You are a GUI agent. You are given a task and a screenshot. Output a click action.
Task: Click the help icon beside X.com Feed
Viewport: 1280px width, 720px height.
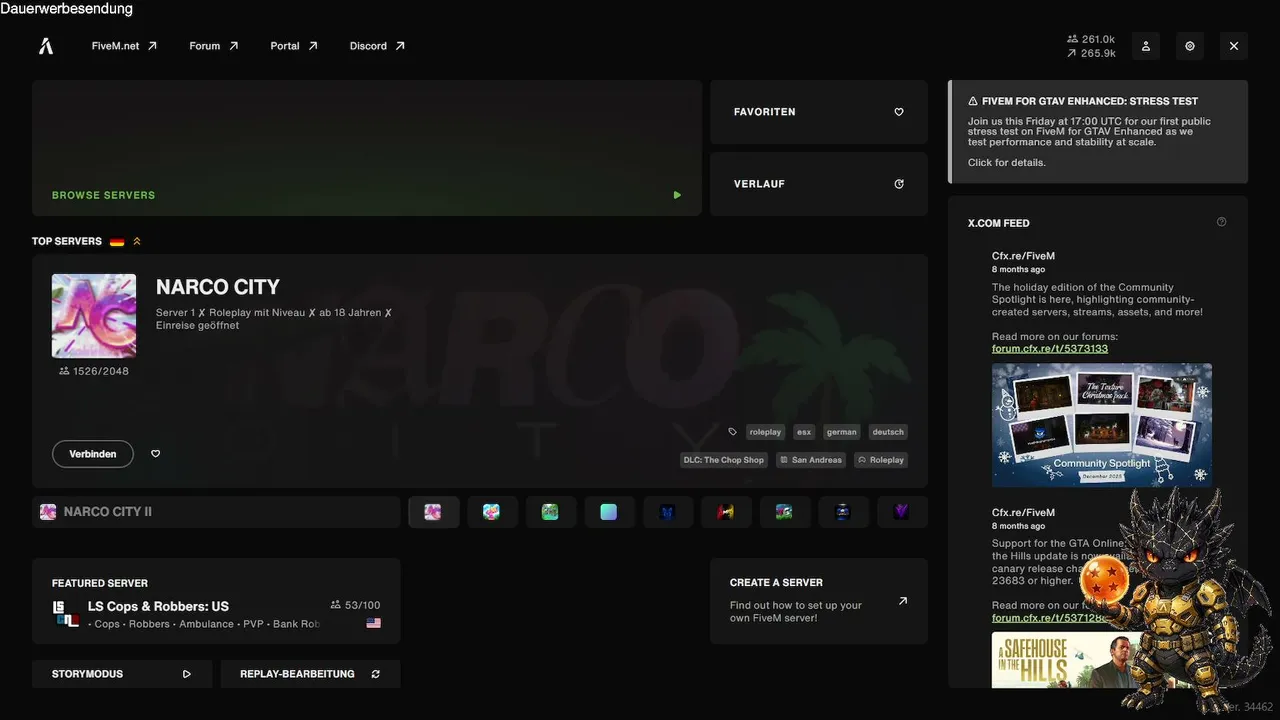coord(1221,222)
